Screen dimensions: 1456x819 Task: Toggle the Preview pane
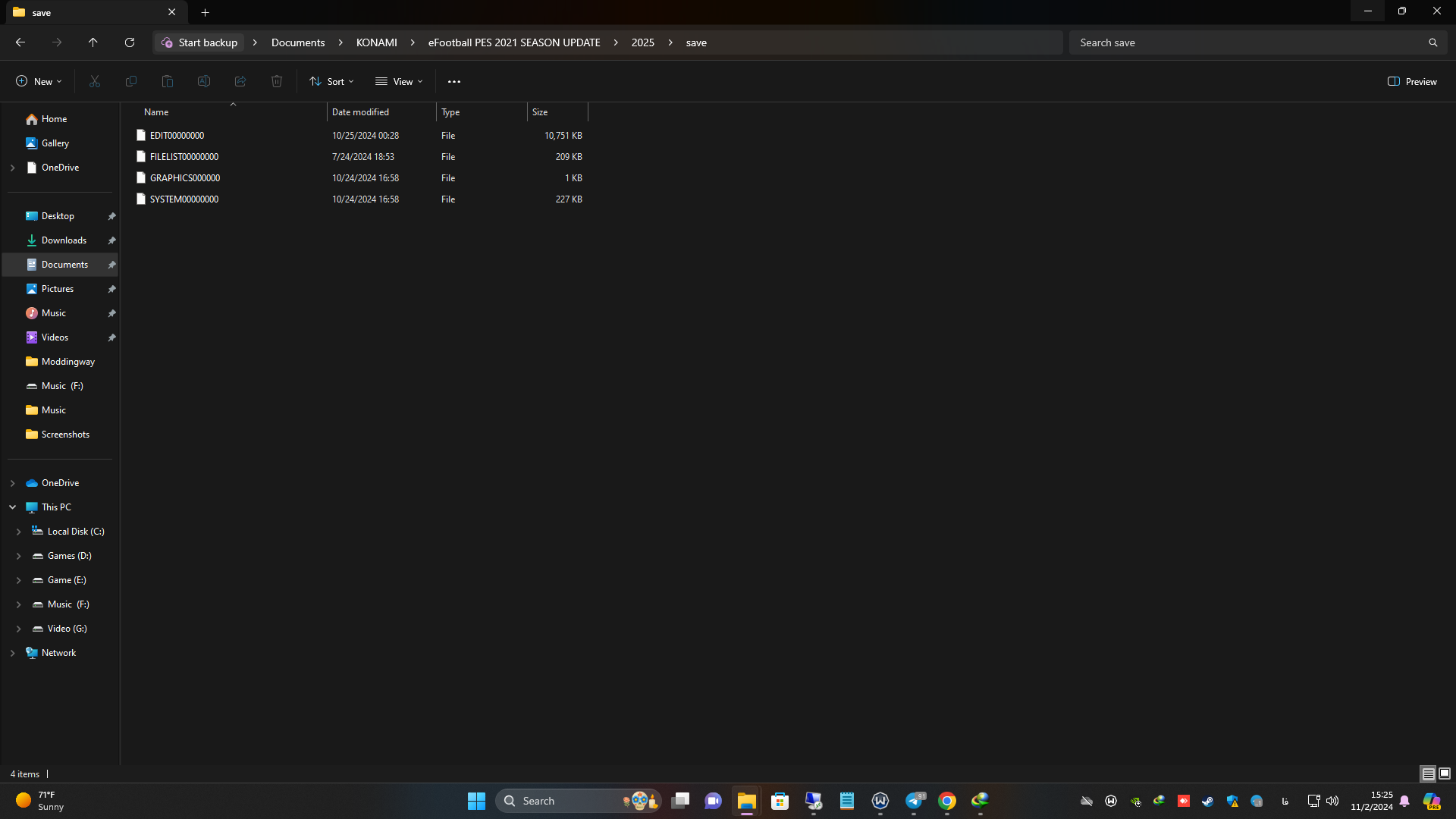1412,81
